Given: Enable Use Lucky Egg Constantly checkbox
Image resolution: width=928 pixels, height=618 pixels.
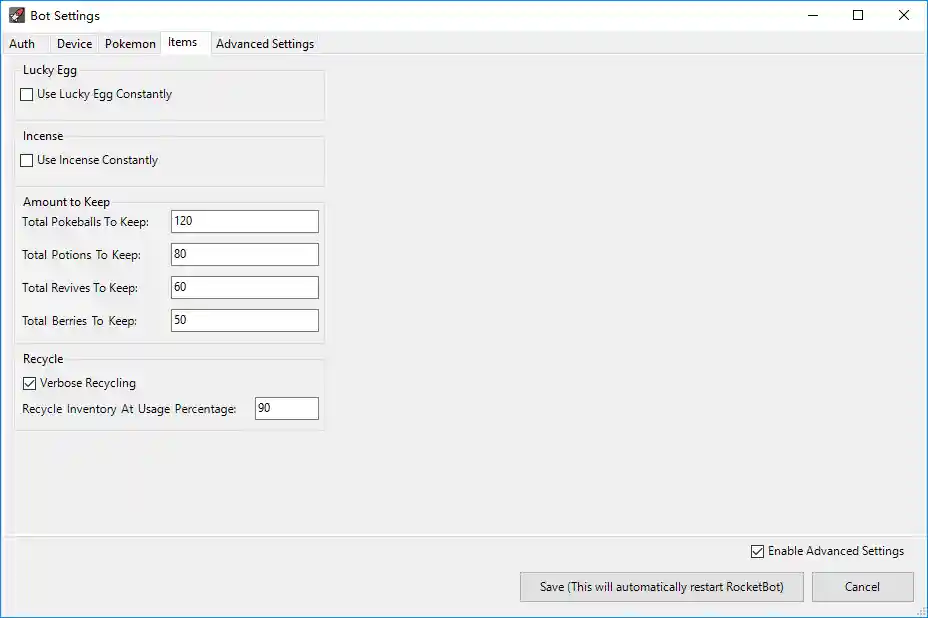Looking at the screenshot, I should [x=27, y=95].
